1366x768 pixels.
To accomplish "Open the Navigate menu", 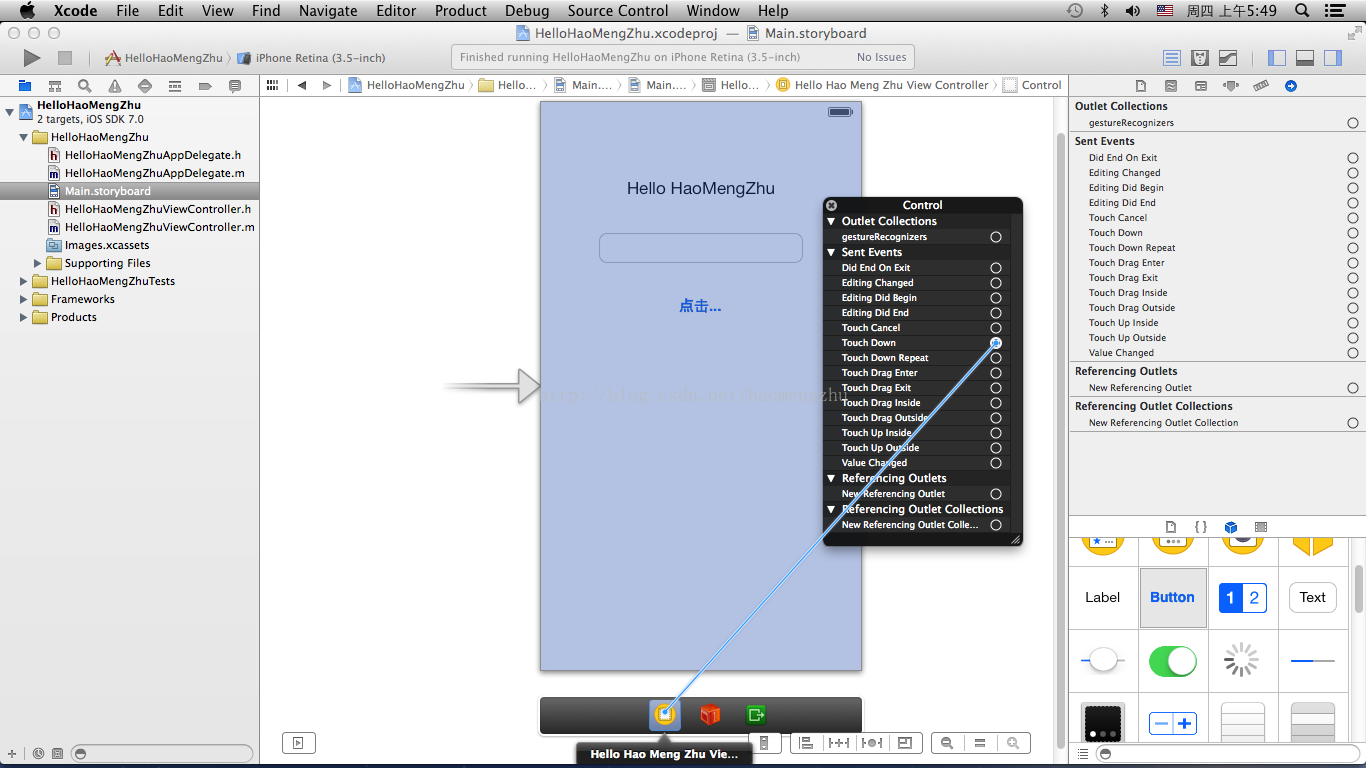I will pyautogui.click(x=328, y=10).
